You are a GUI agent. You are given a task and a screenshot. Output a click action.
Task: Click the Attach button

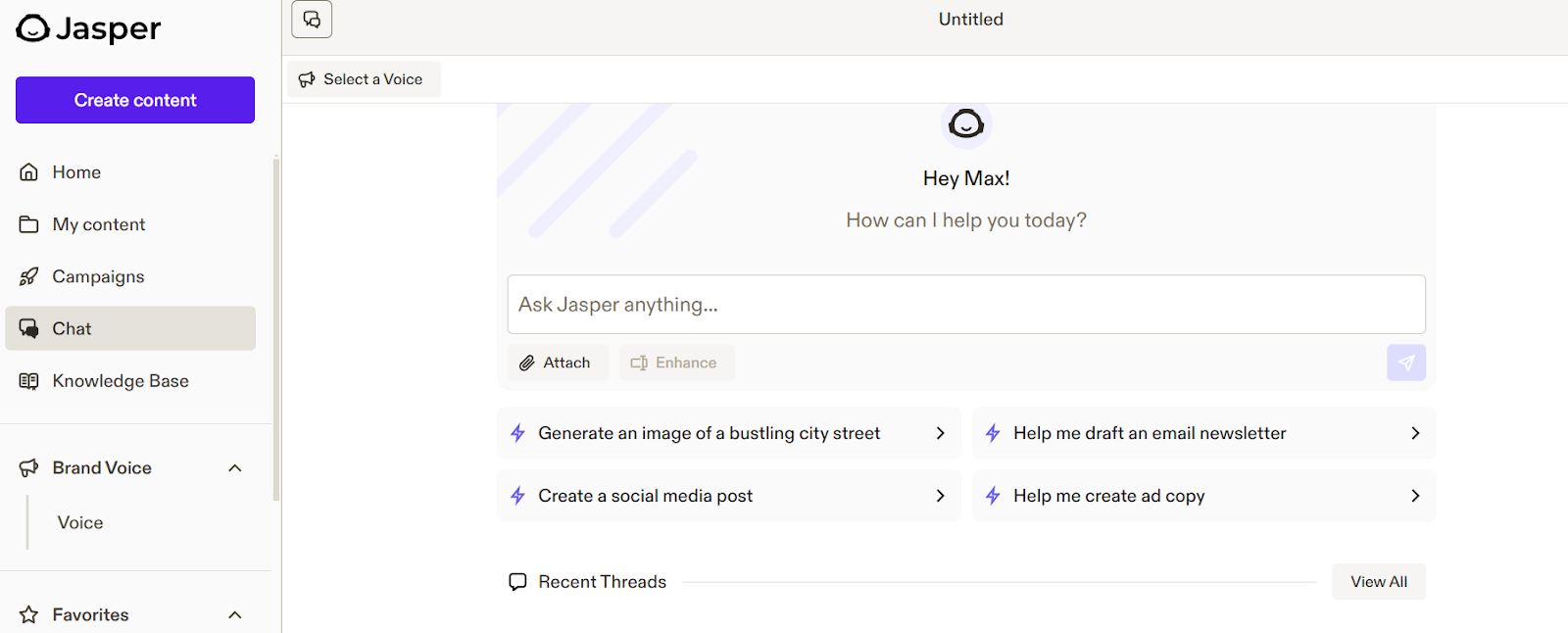(x=556, y=363)
